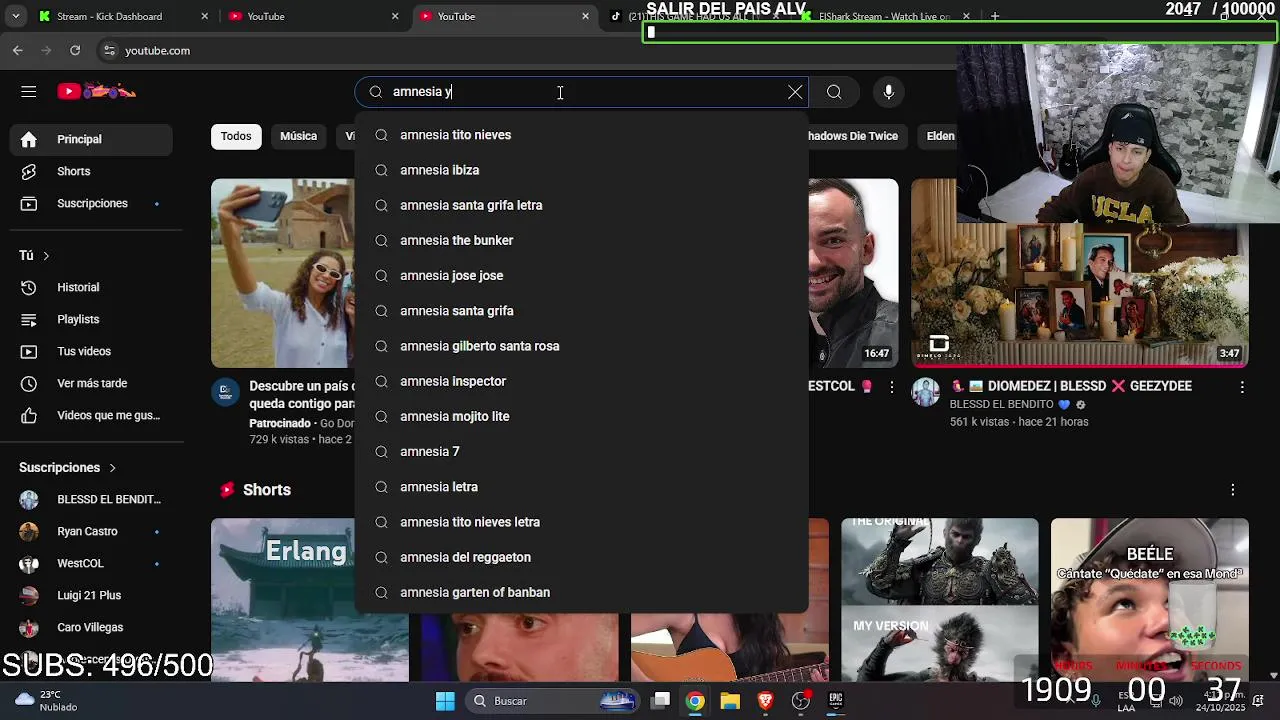
Task: Start voice search with microphone
Action: pos(888,92)
